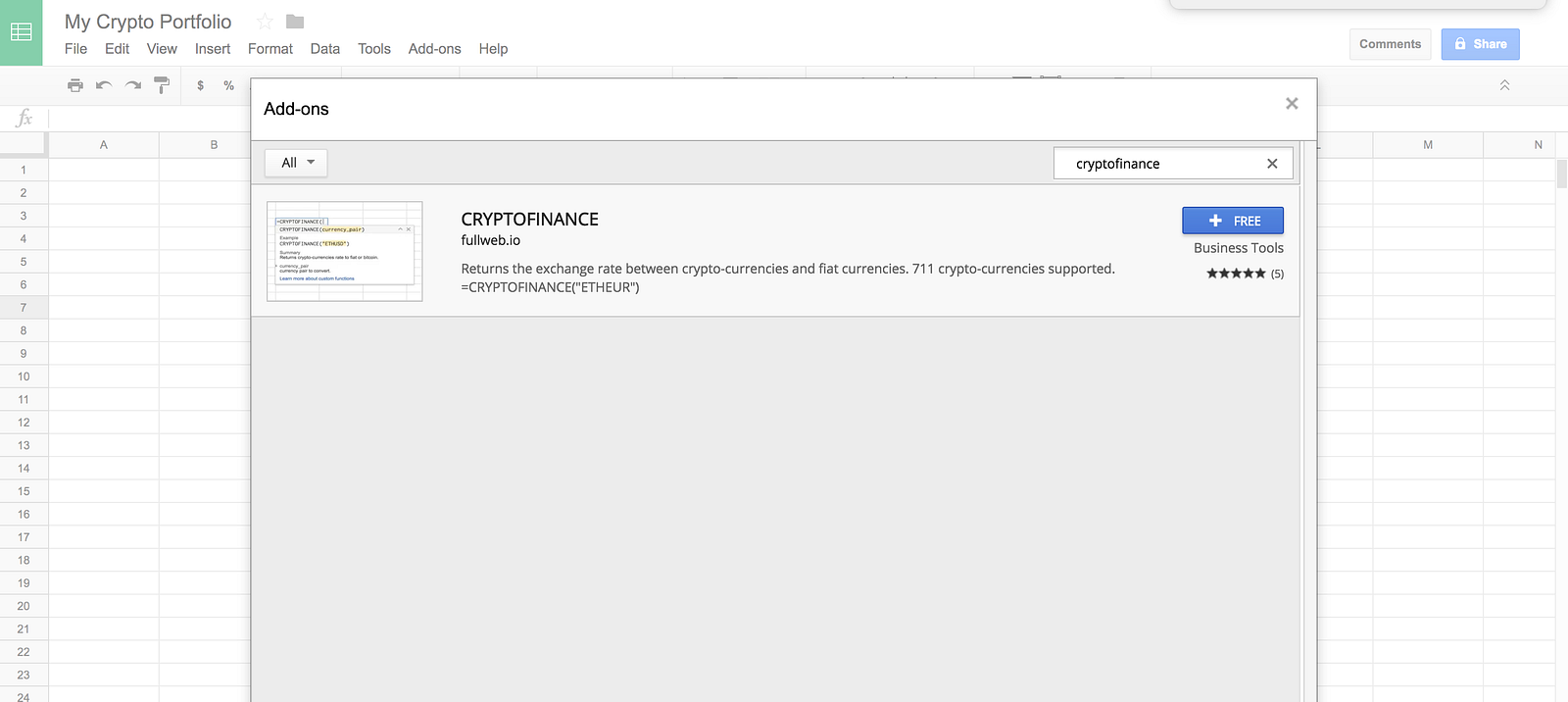Select the Paint format tool
1568x702 pixels.
(x=162, y=85)
